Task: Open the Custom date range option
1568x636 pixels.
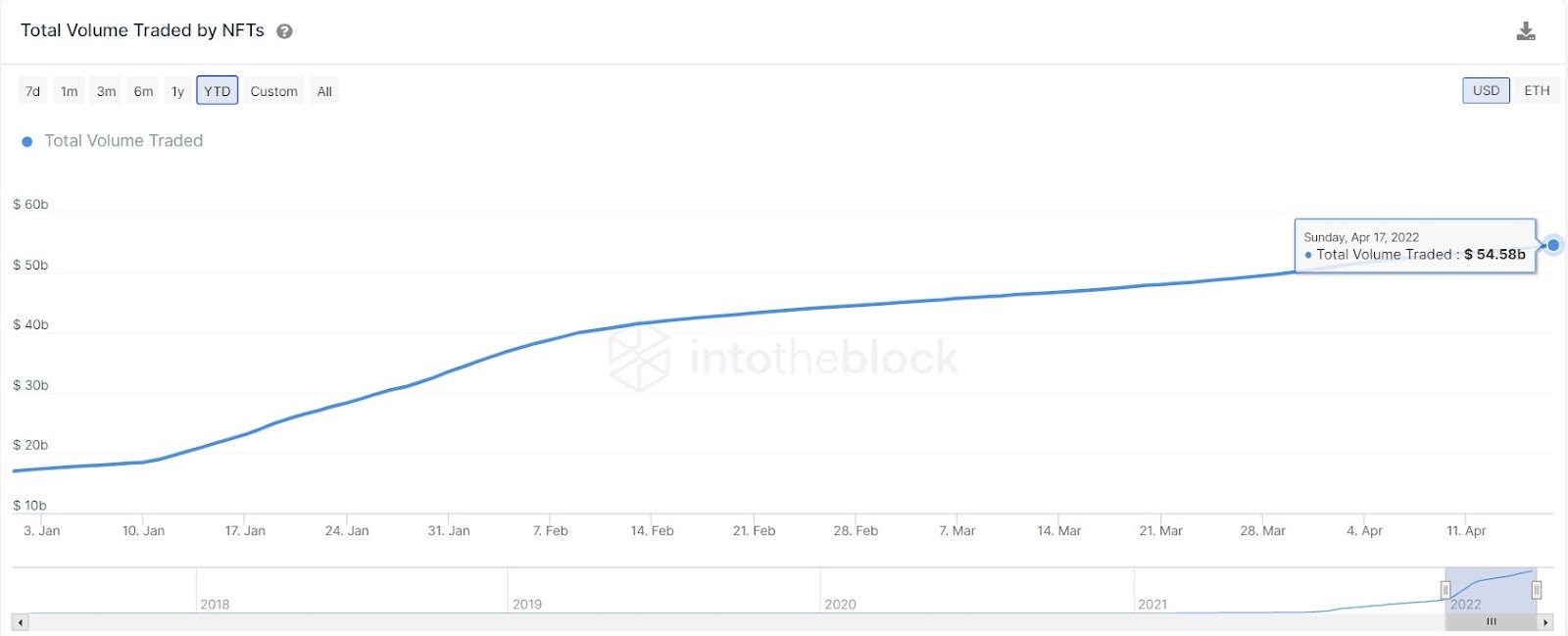Action: 273,91
